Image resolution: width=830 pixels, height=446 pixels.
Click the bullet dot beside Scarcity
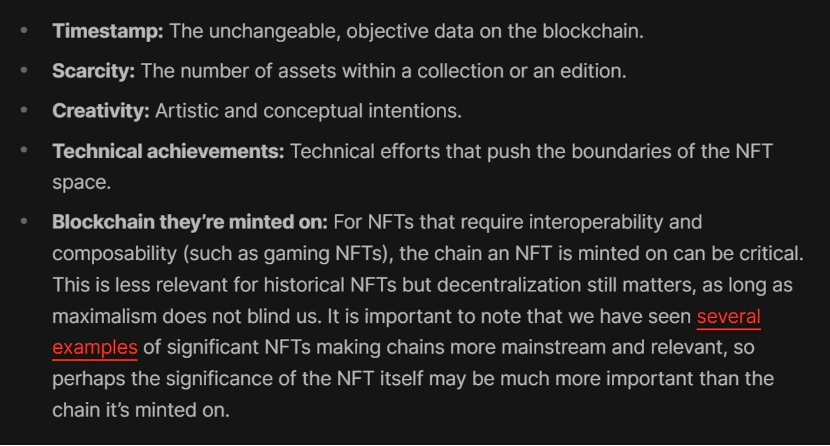tap(26, 71)
